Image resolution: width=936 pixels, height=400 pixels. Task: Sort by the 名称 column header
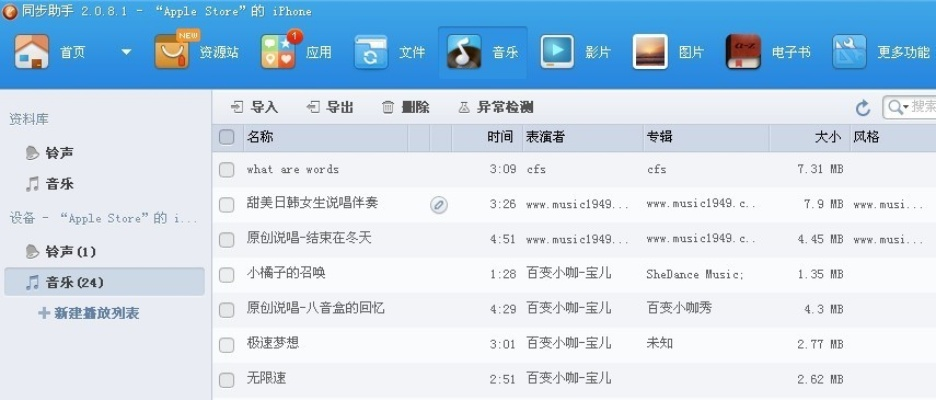325,137
